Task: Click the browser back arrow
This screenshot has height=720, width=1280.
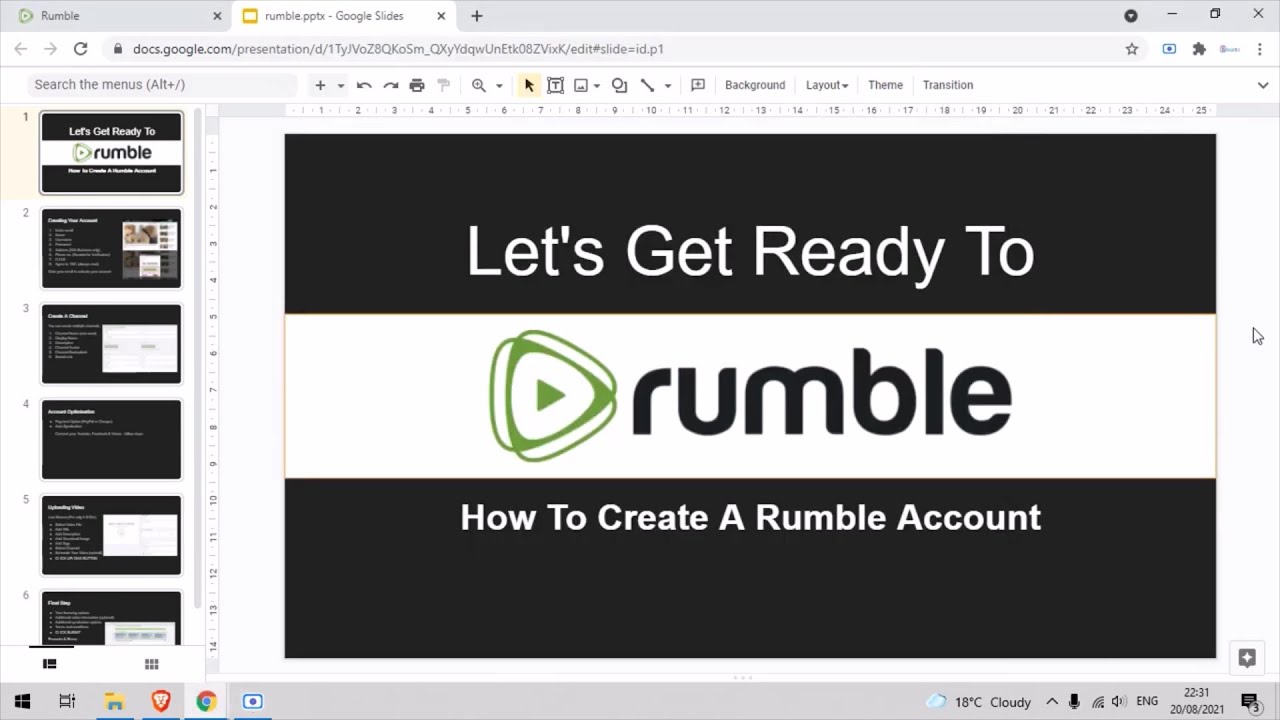Action: point(21,49)
